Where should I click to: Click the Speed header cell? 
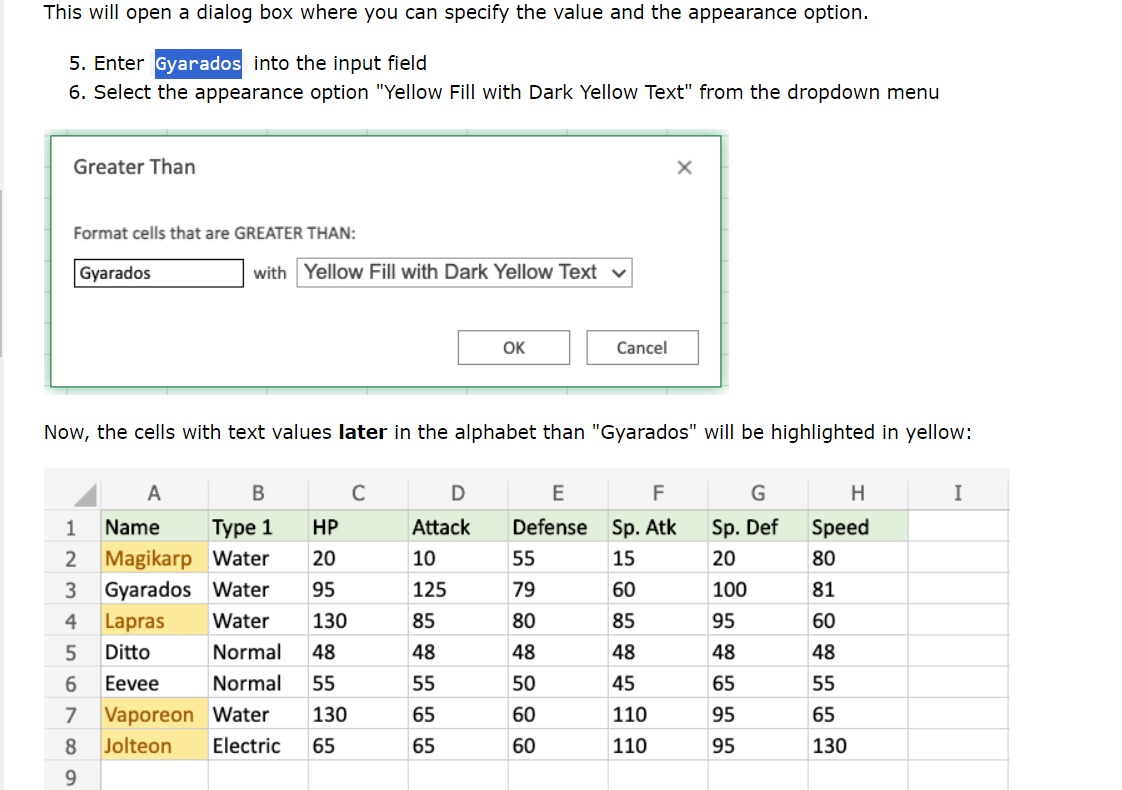[840, 527]
